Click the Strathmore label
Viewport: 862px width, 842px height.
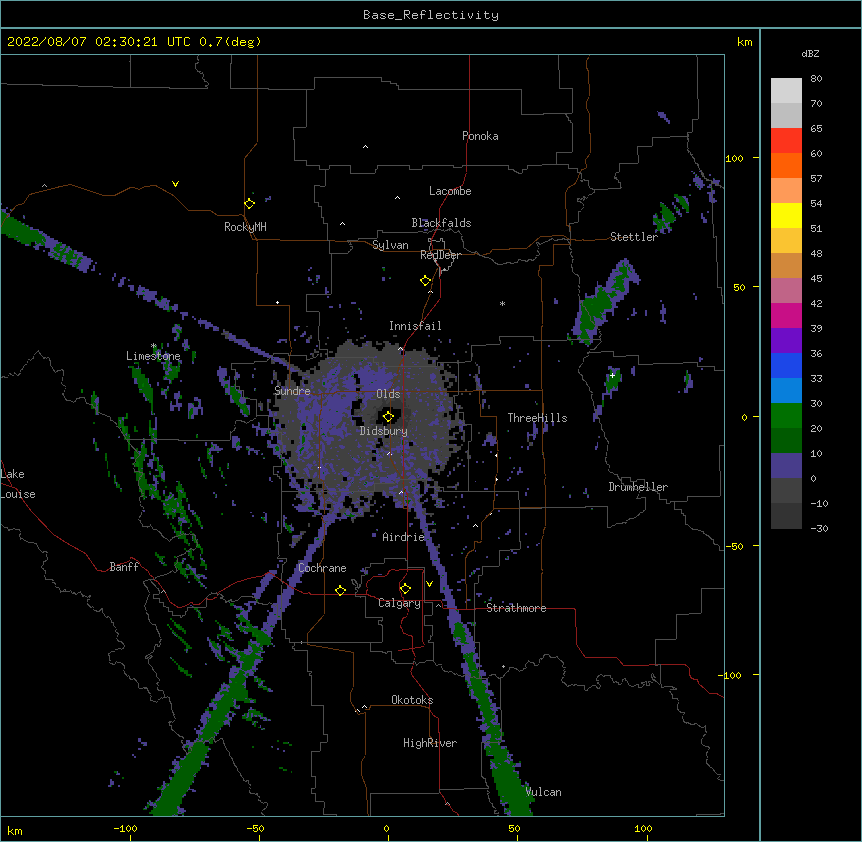pos(516,608)
